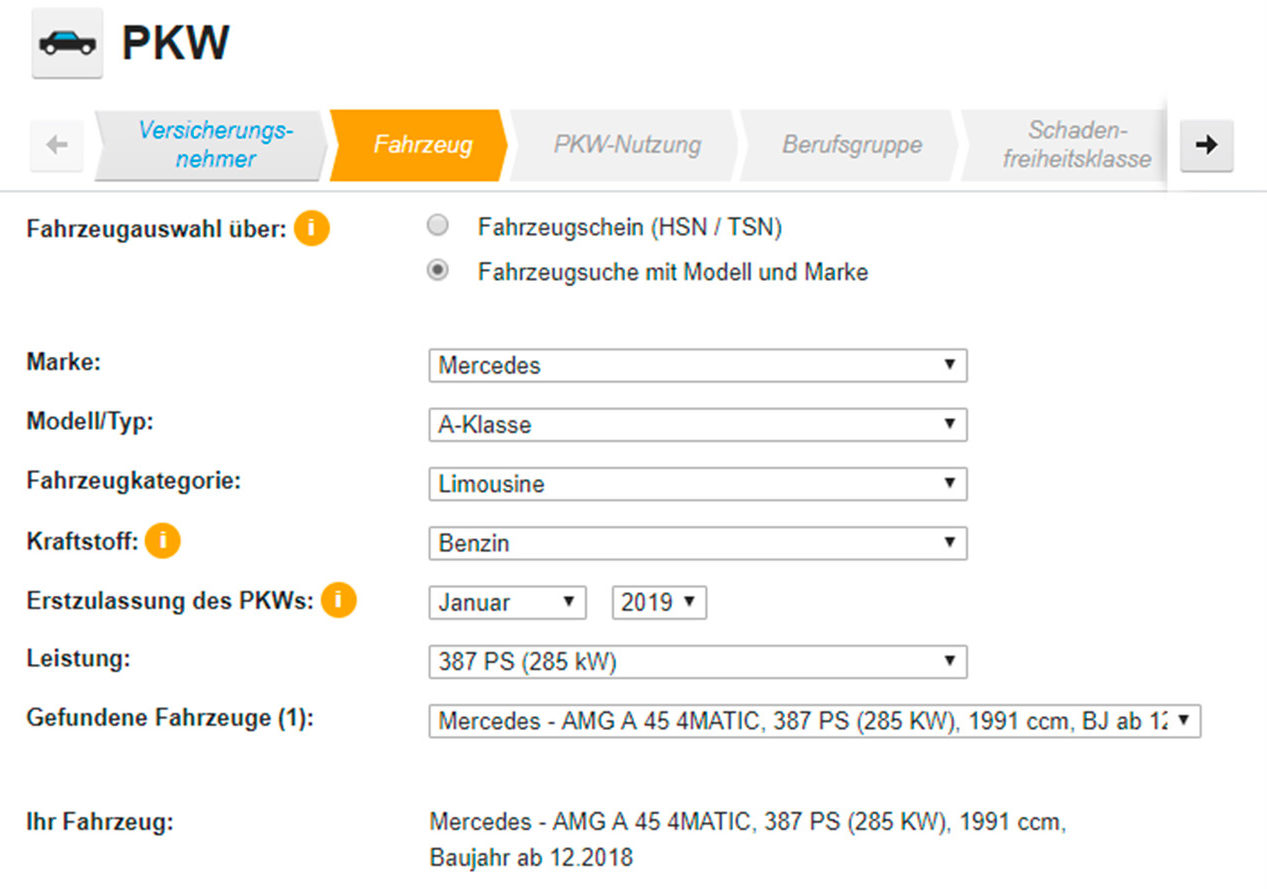Image resolution: width=1267 pixels, height=889 pixels.
Task: Click the Fahrzeugauswahl über label
Action: coord(157,229)
